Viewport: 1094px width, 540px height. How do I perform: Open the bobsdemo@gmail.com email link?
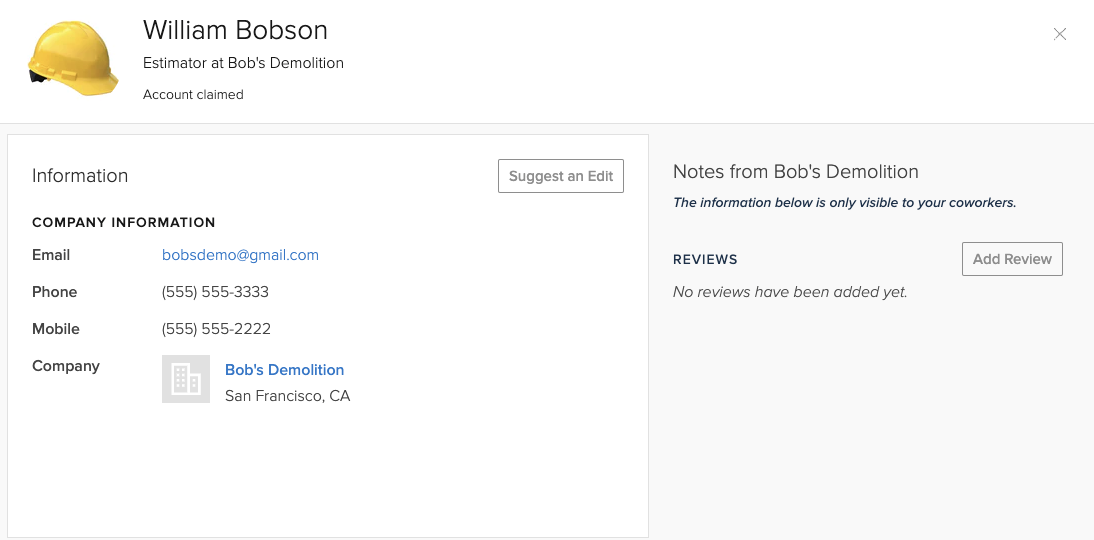[x=240, y=255]
